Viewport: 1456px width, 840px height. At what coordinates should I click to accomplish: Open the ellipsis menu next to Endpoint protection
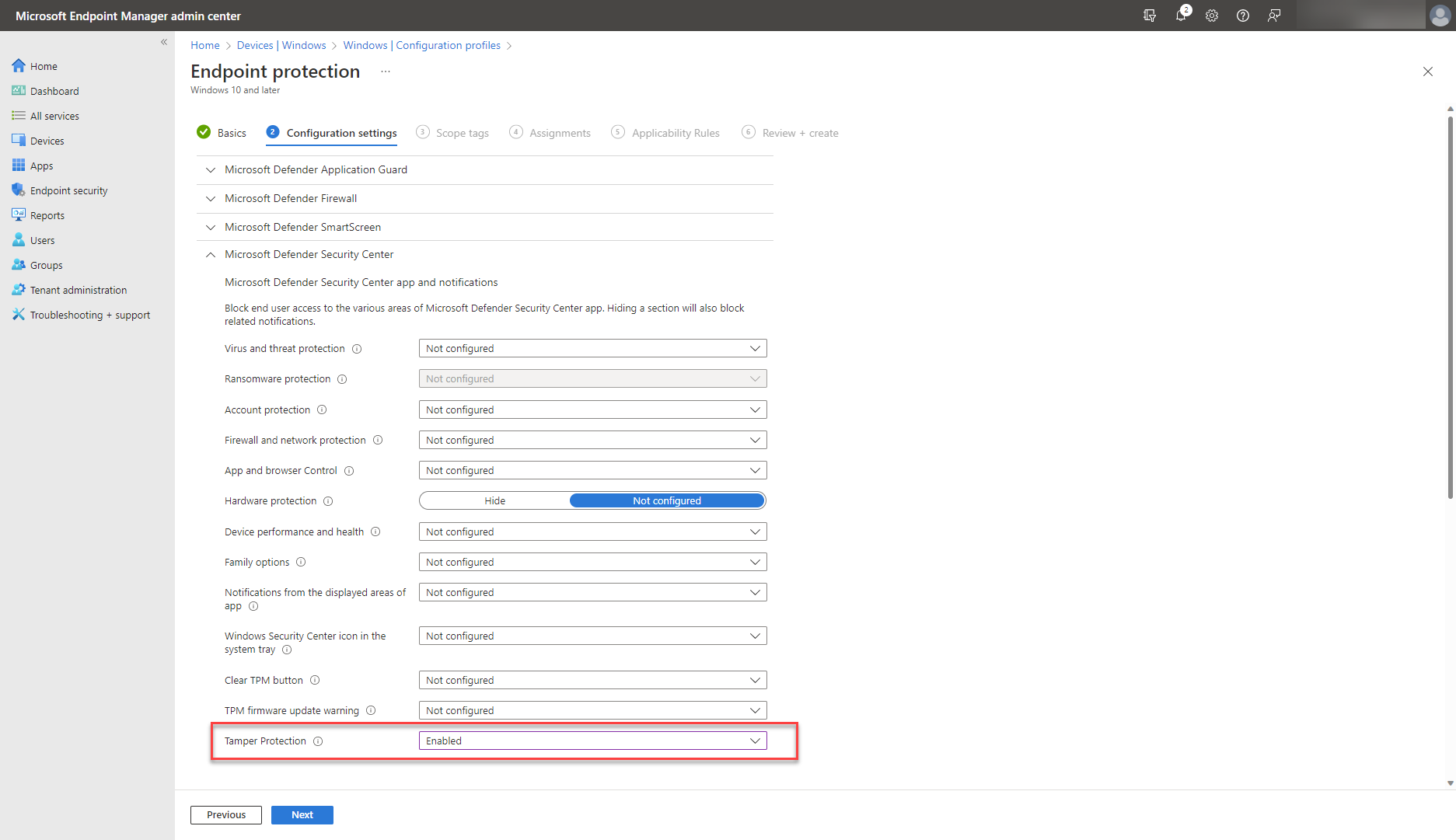[x=386, y=71]
